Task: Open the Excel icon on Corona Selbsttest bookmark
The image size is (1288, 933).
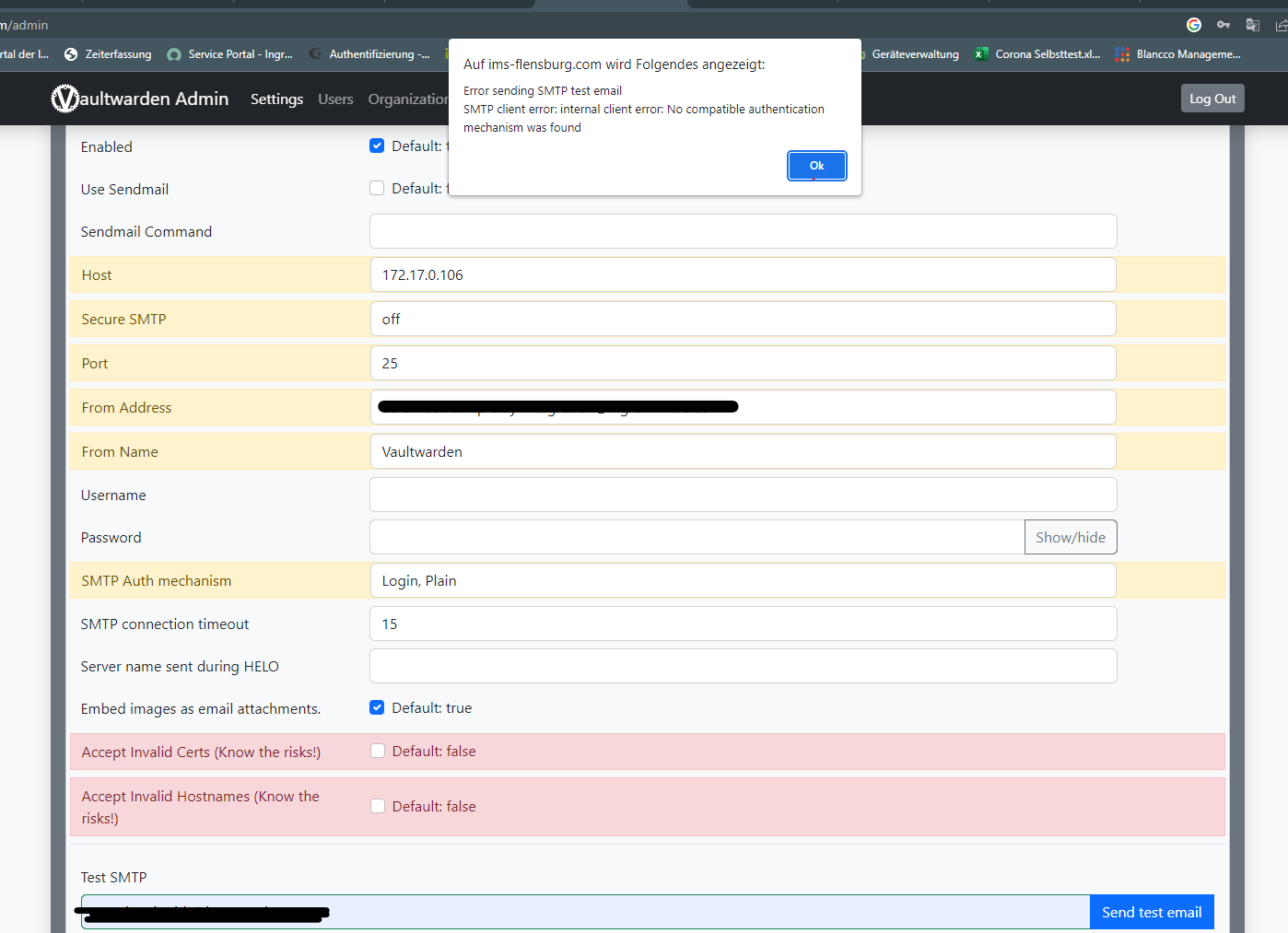Action: (979, 54)
